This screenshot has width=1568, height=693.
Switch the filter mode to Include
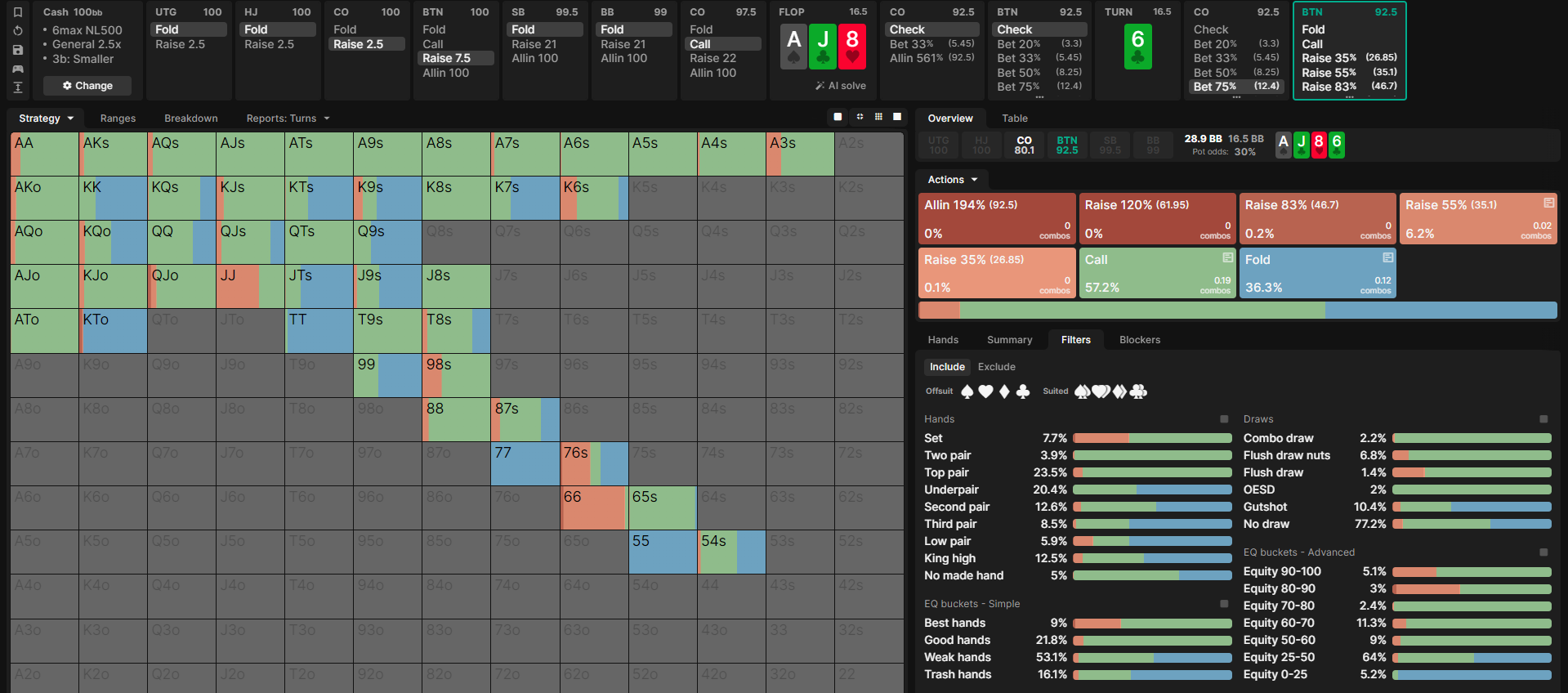(947, 367)
